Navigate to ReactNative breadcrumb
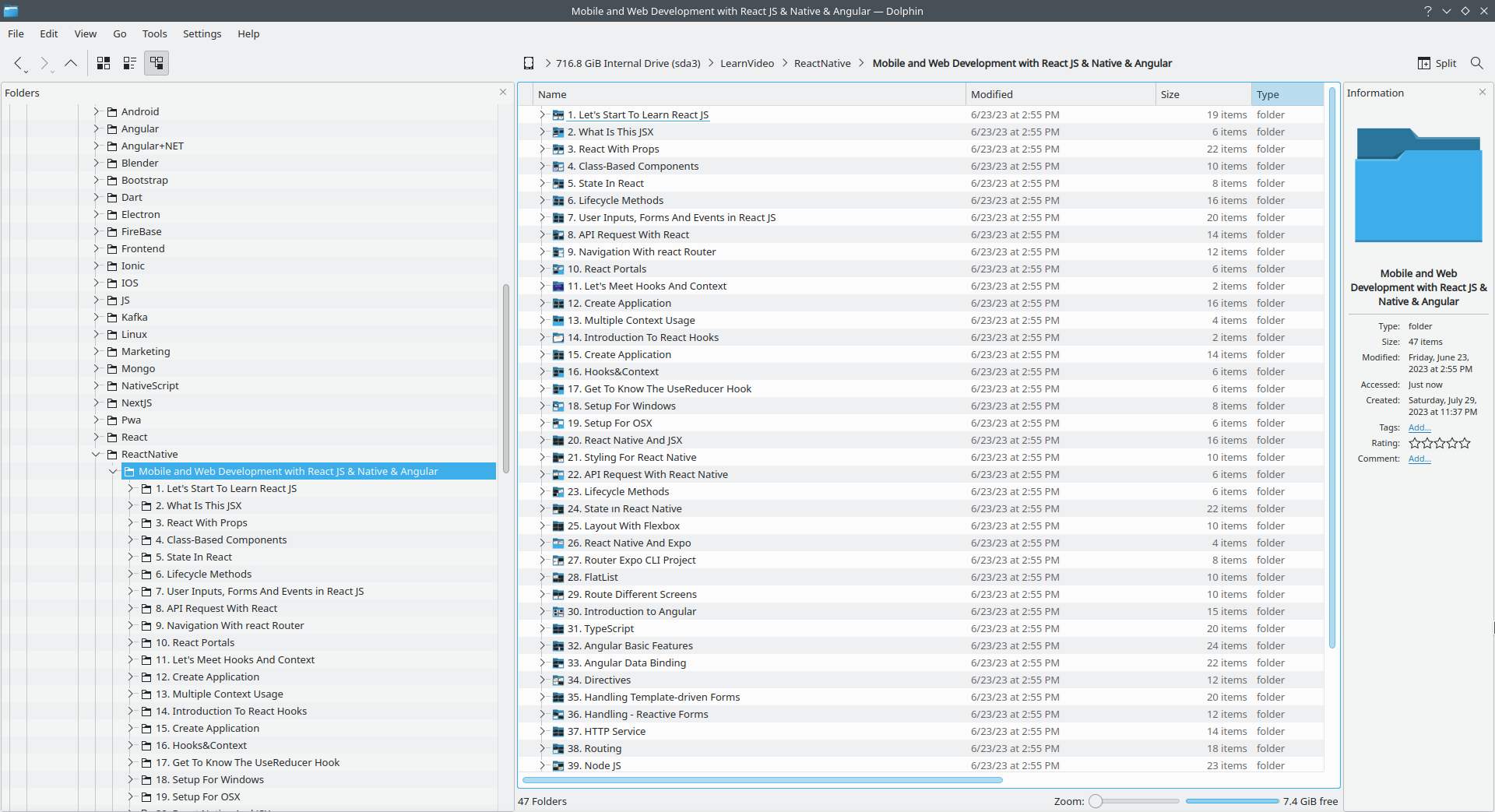Screen dimensions: 1495x812 pyautogui.click(x=822, y=63)
